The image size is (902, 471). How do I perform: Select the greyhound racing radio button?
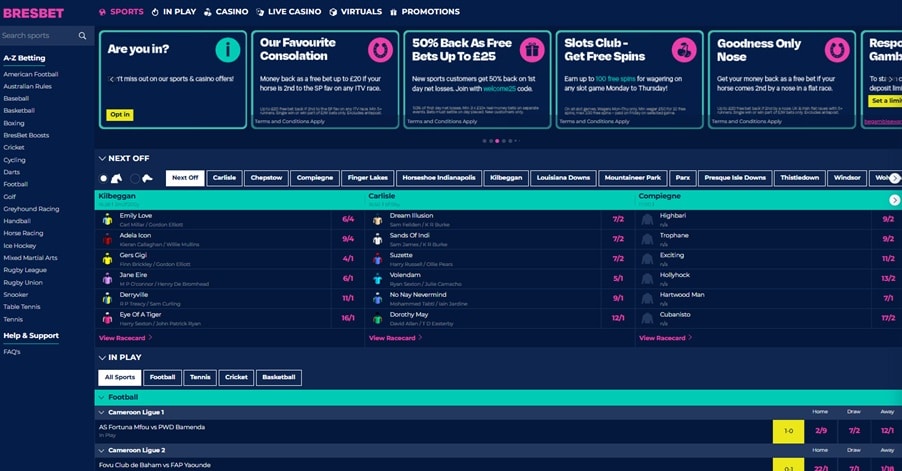(135, 178)
